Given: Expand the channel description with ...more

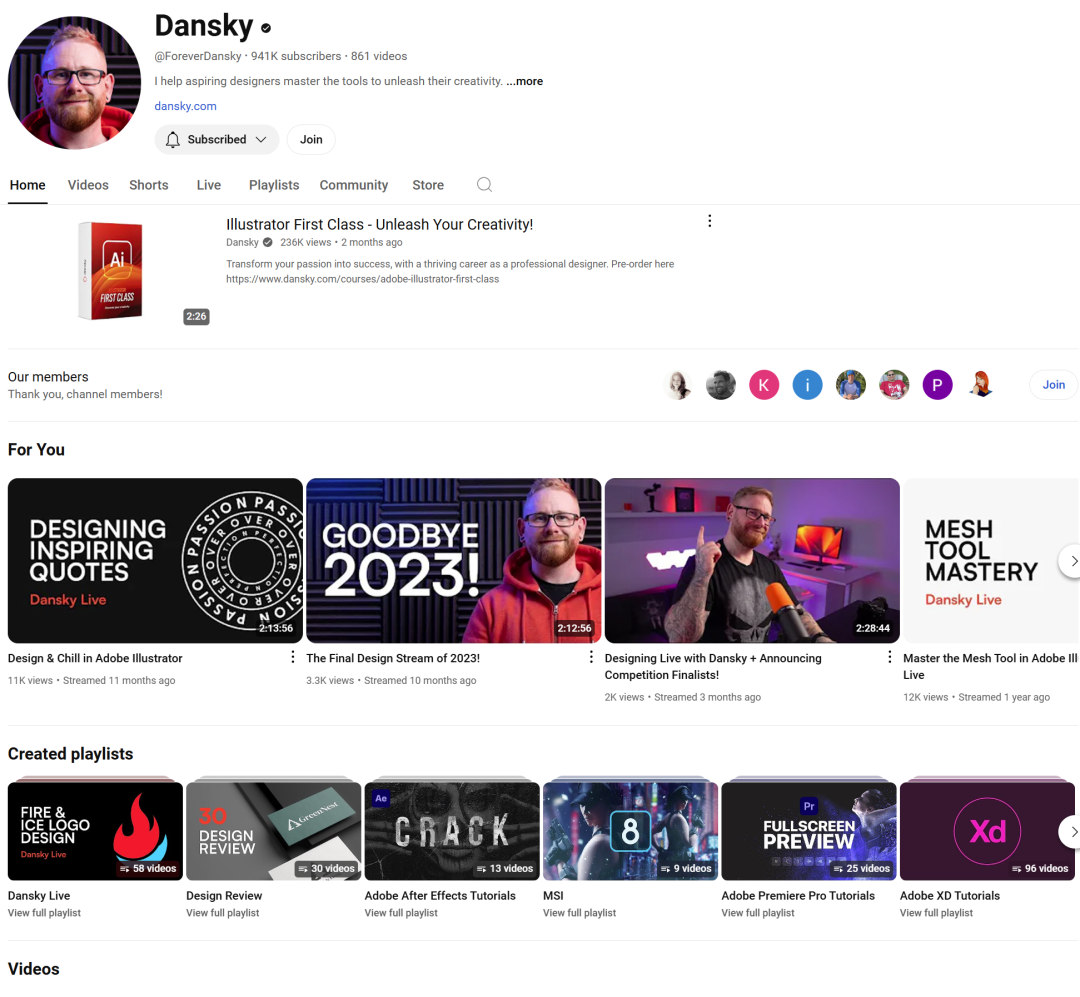Looking at the screenshot, I should click(524, 81).
